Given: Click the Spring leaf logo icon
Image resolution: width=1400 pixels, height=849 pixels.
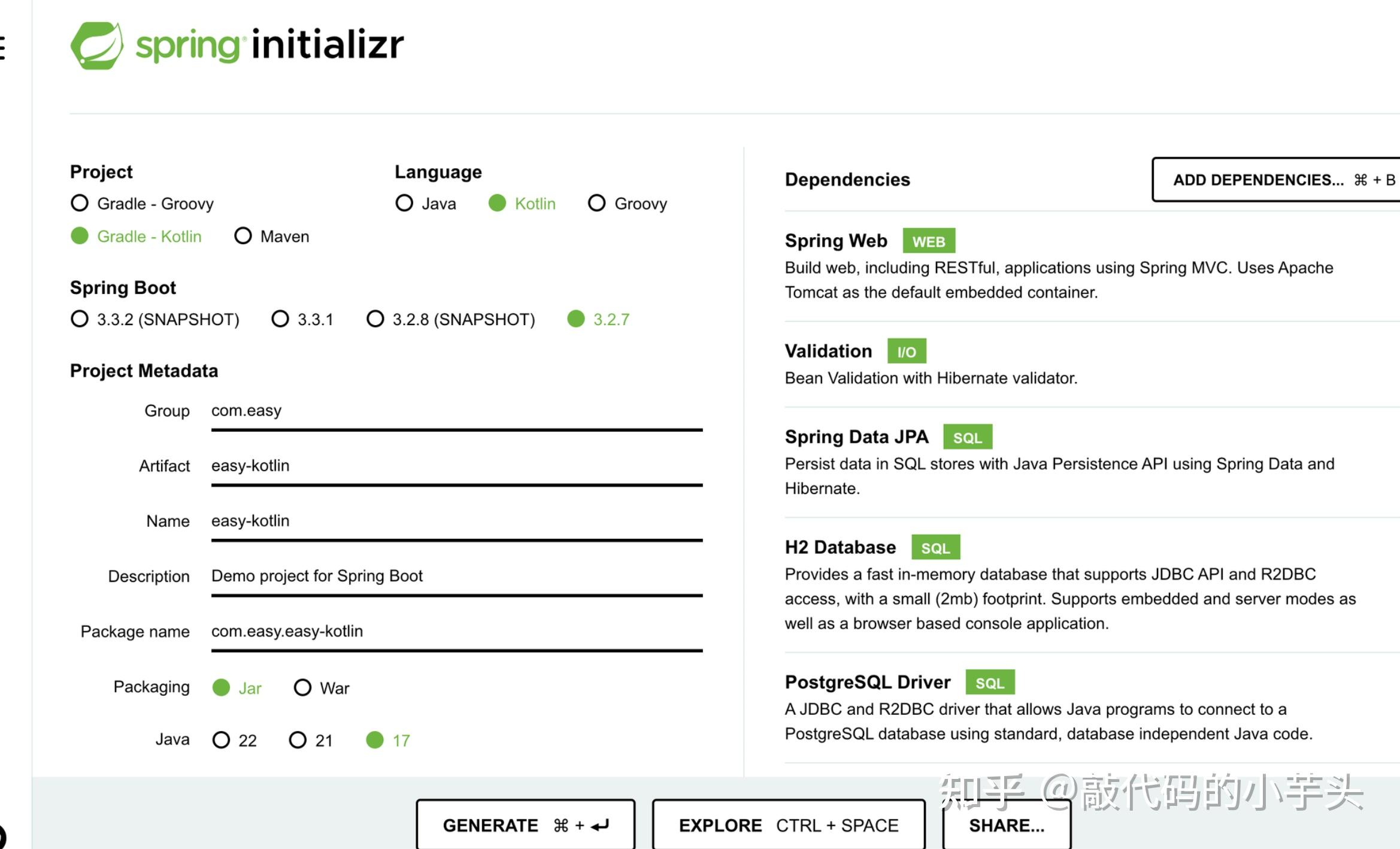Looking at the screenshot, I should [96, 46].
